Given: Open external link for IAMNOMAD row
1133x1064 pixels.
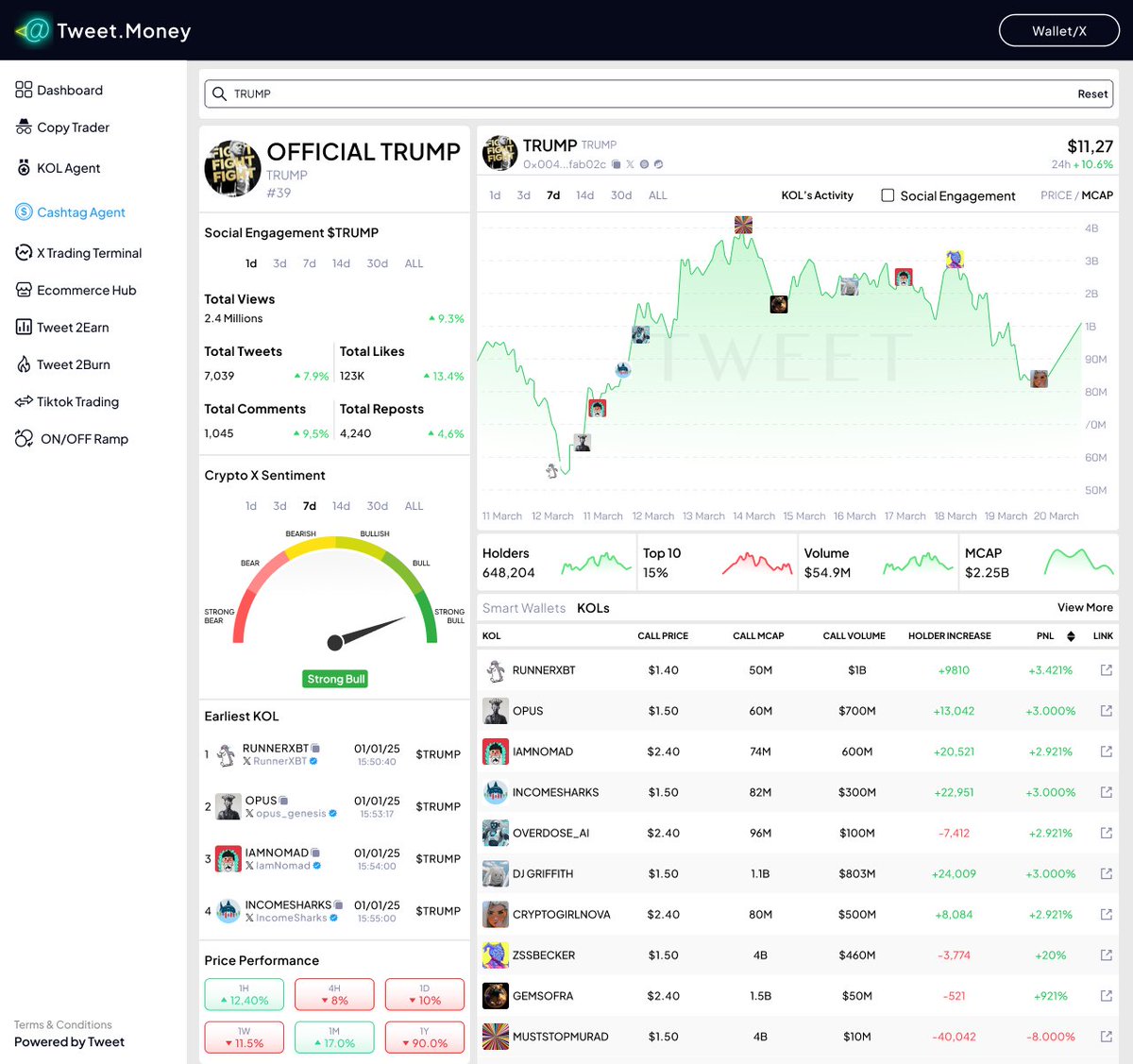Looking at the screenshot, I should [x=1106, y=752].
